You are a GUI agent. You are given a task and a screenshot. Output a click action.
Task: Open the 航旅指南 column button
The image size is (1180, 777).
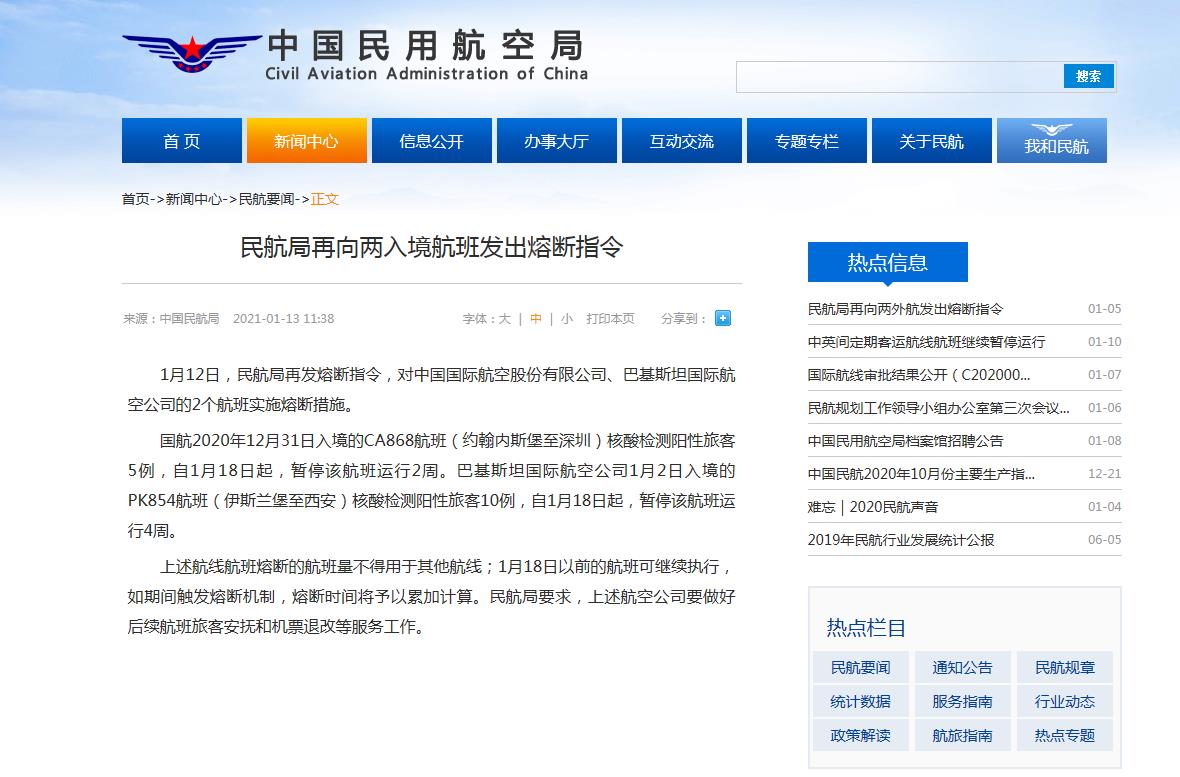click(x=962, y=736)
